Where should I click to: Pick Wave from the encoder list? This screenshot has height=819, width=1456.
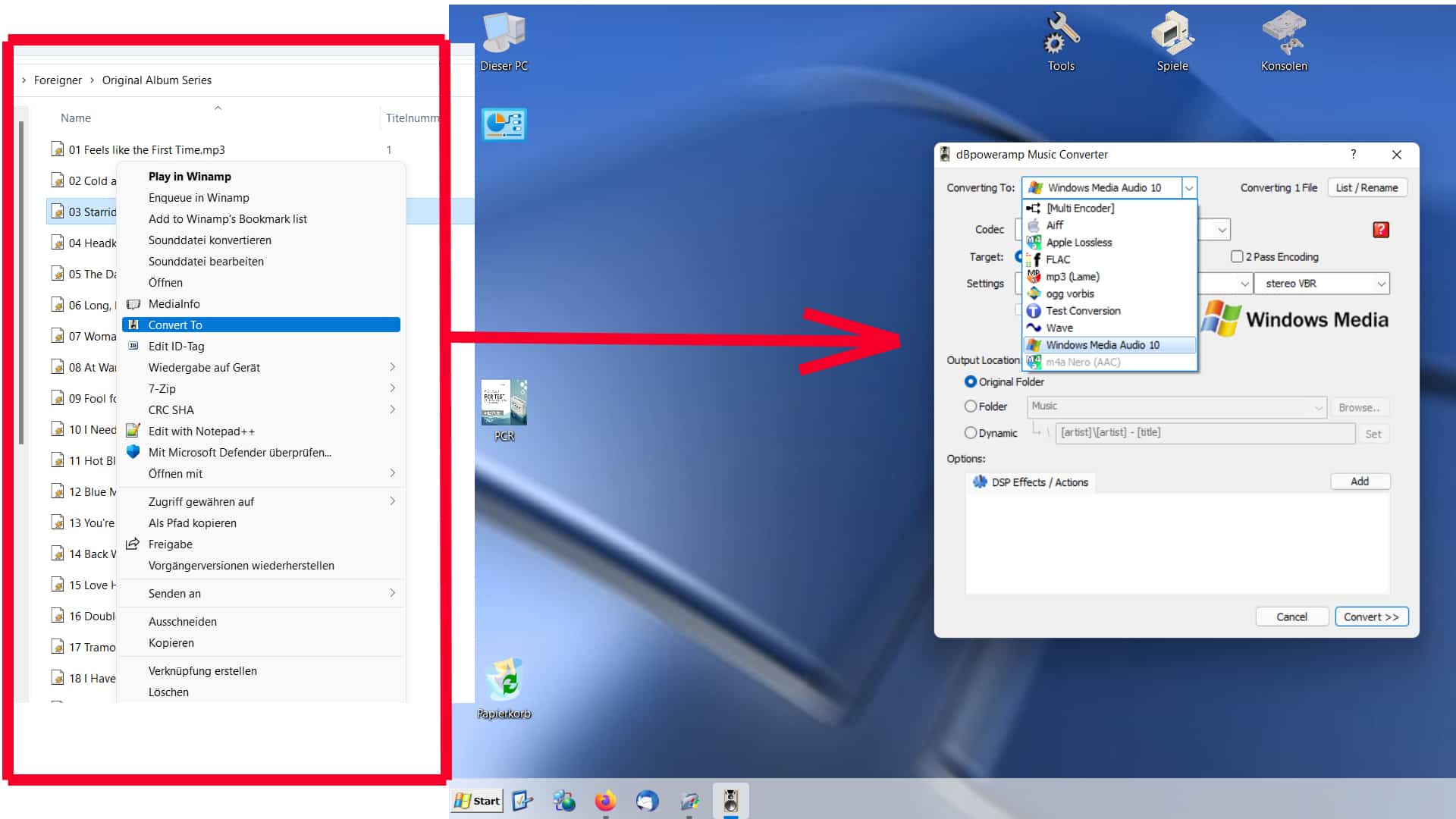(1109, 328)
